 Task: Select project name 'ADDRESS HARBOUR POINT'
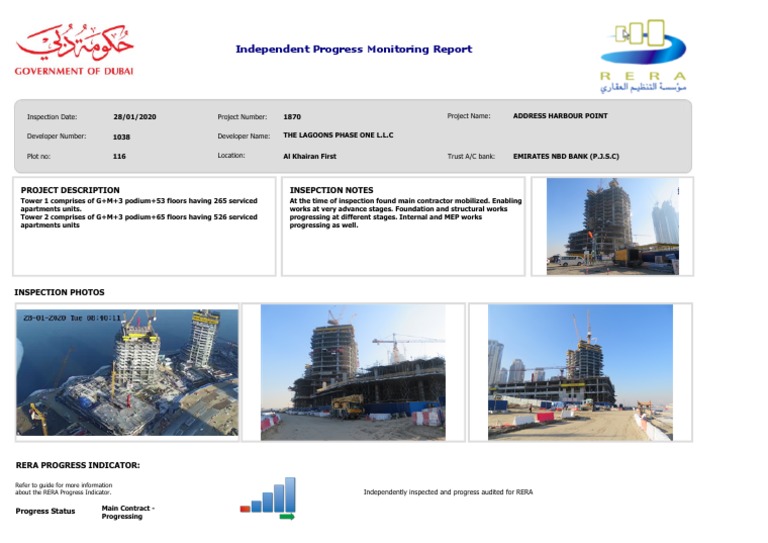click(560, 116)
